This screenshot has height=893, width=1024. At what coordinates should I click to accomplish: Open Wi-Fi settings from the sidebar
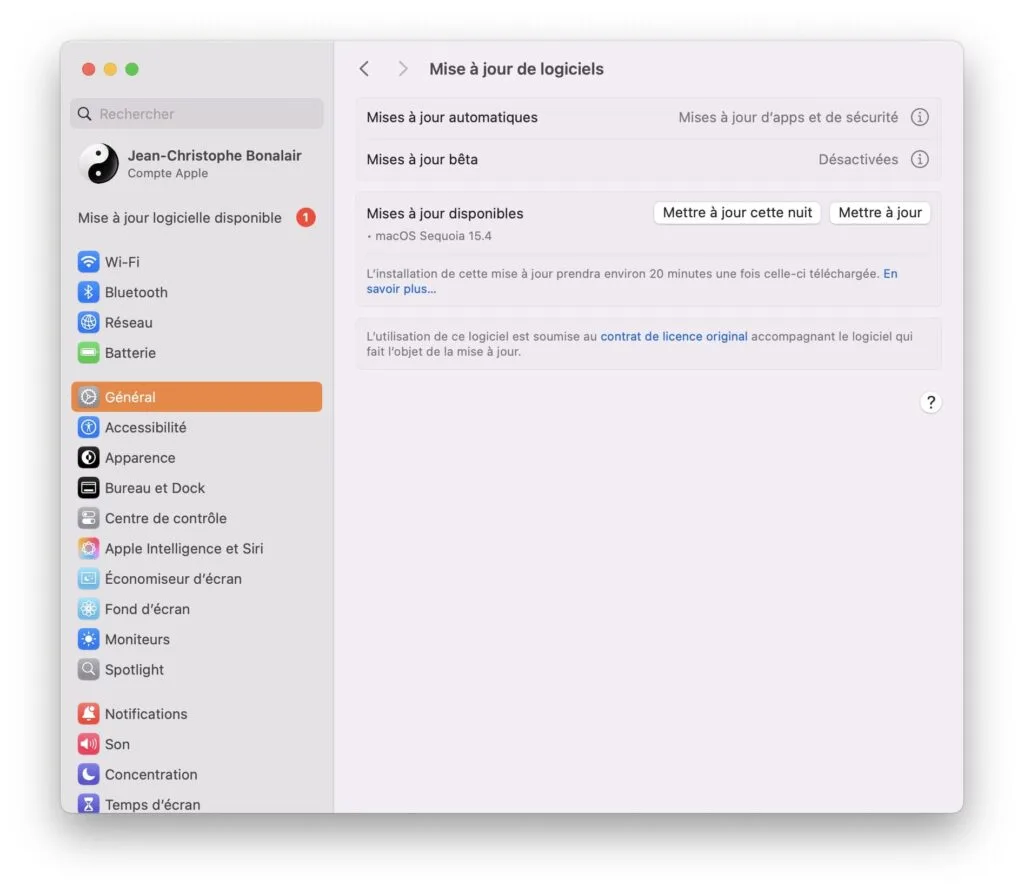pyautogui.click(x=120, y=261)
